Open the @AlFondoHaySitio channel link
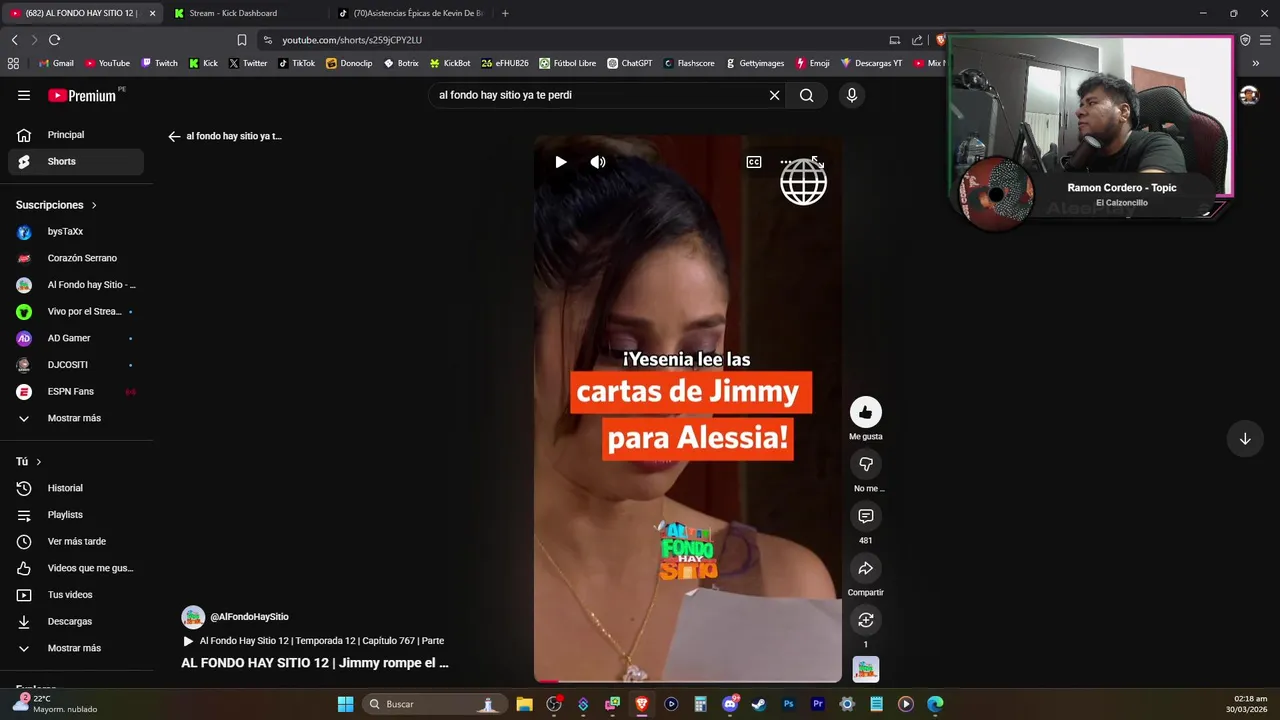 coord(249,617)
